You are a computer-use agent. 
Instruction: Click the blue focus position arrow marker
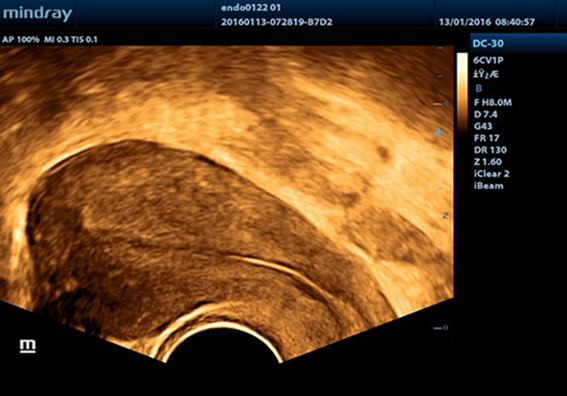click(438, 132)
